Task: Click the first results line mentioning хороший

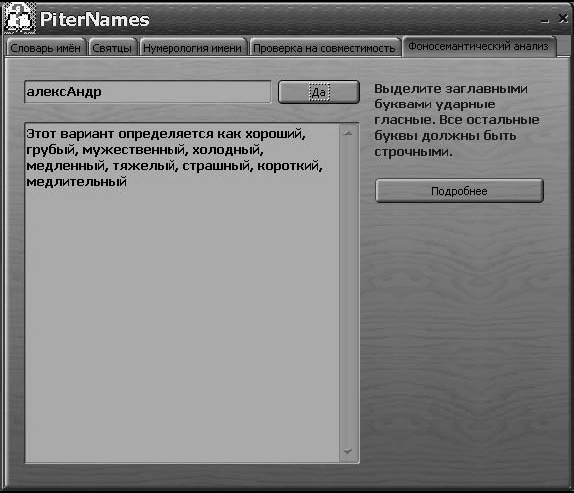Action: (166, 134)
